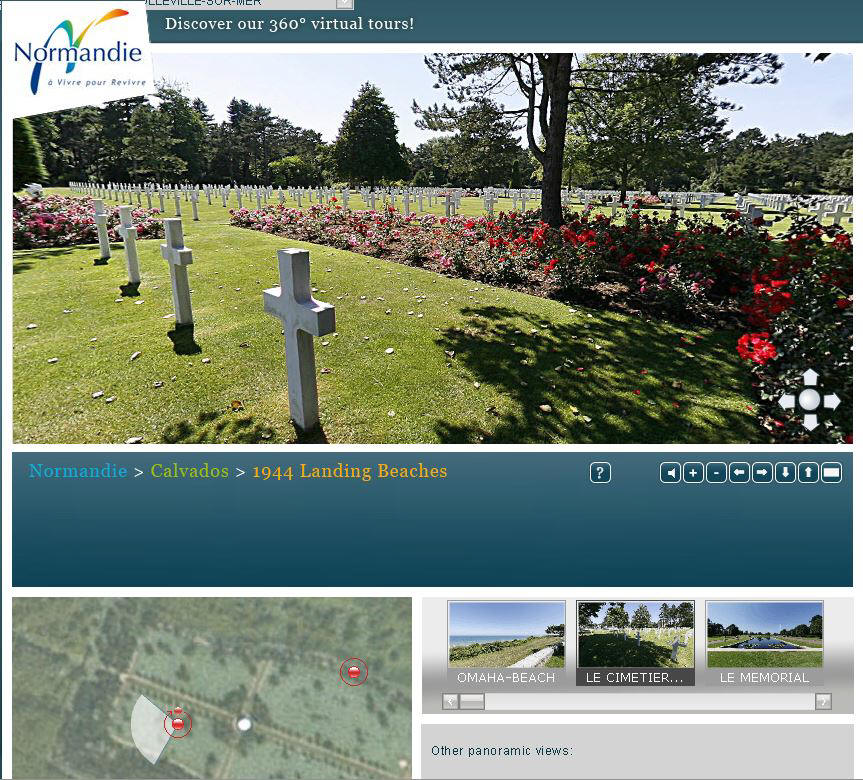Click the thumbnail strip's right scroll arrow
Image resolution: width=863 pixels, height=780 pixels.
pyautogui.click(x=823, y=701)
